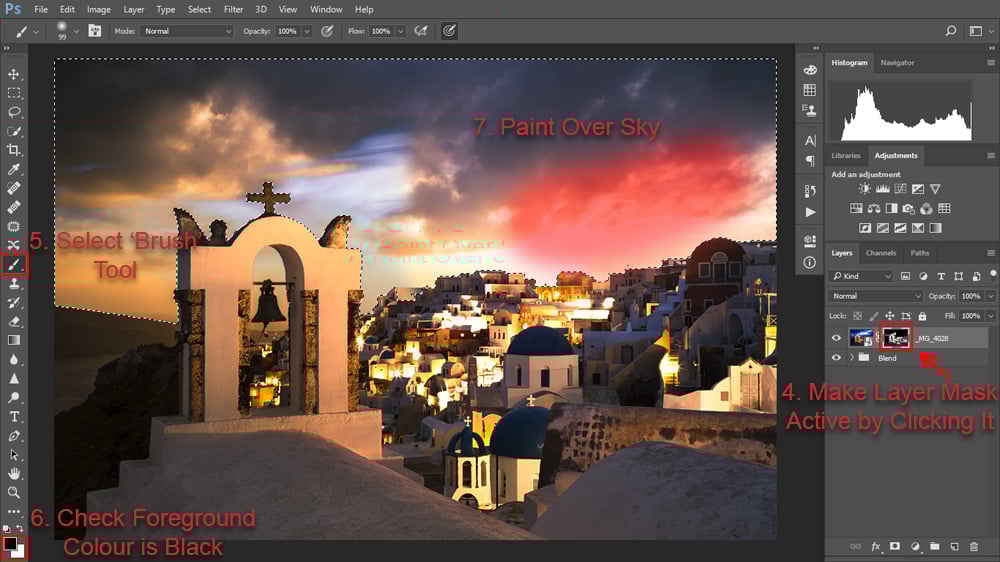Viewport: 1000px width, 562px height.
Task: Click the black foreground color swatch
Action: 10,544
